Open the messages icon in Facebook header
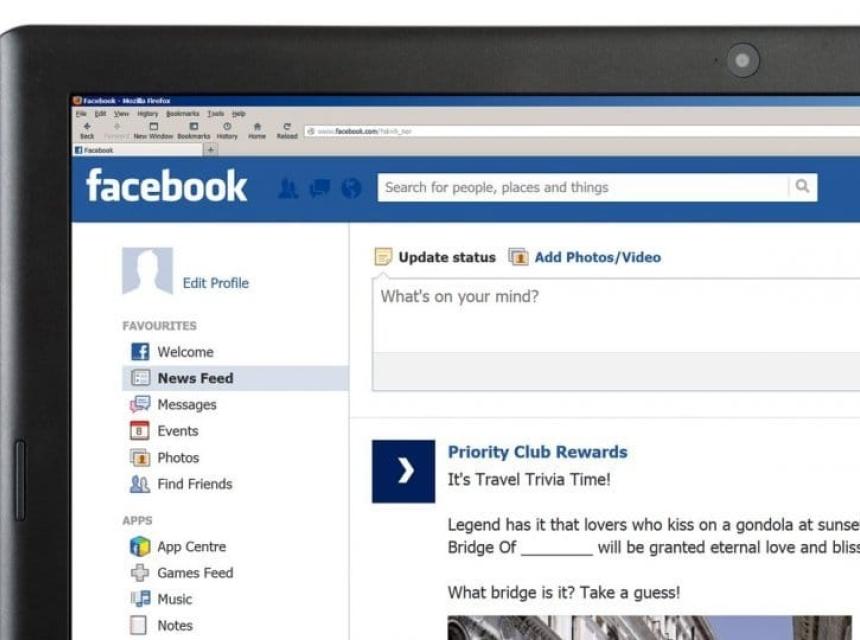 [x=319, y=188]
